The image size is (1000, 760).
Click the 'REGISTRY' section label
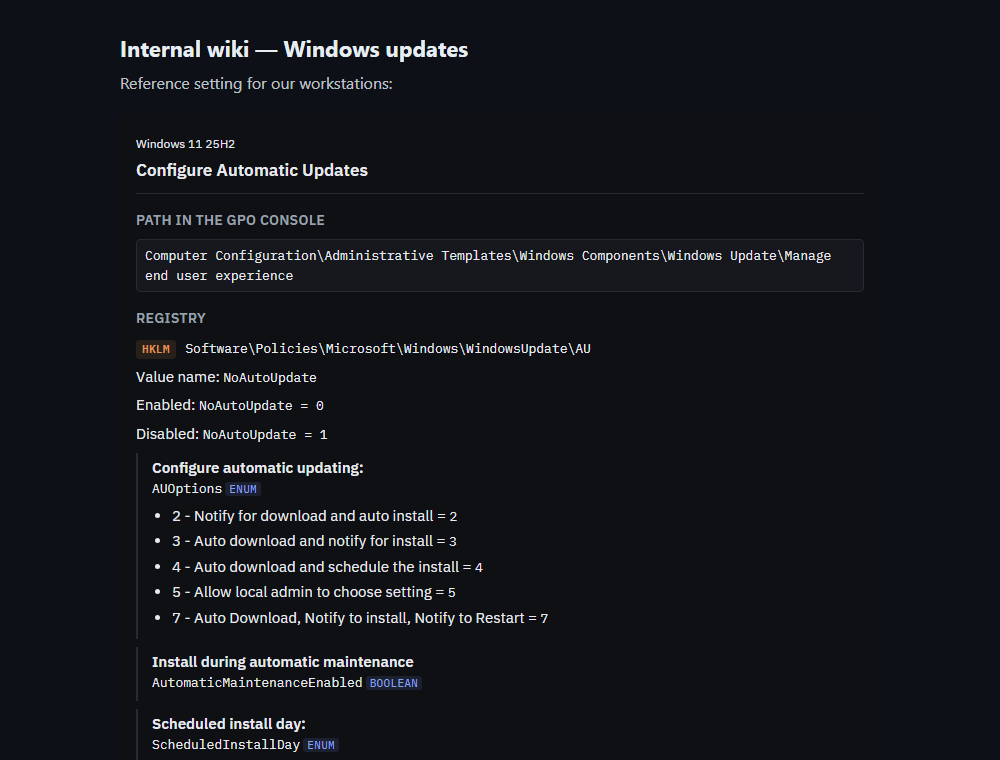tap(171, 318)
